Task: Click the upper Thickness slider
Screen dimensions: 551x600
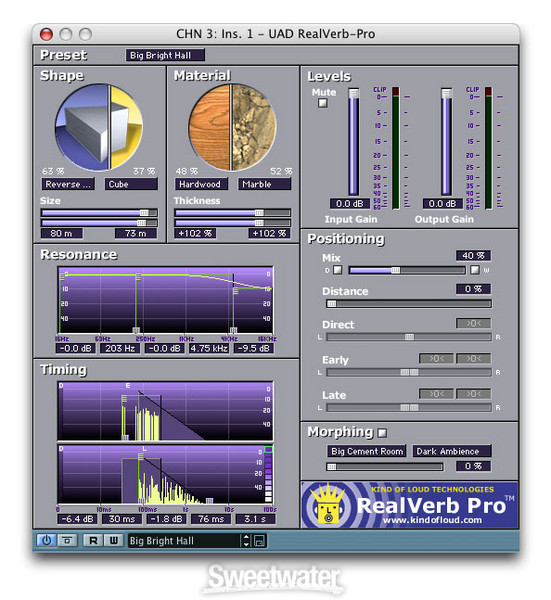Action: [x=232, y=213]
